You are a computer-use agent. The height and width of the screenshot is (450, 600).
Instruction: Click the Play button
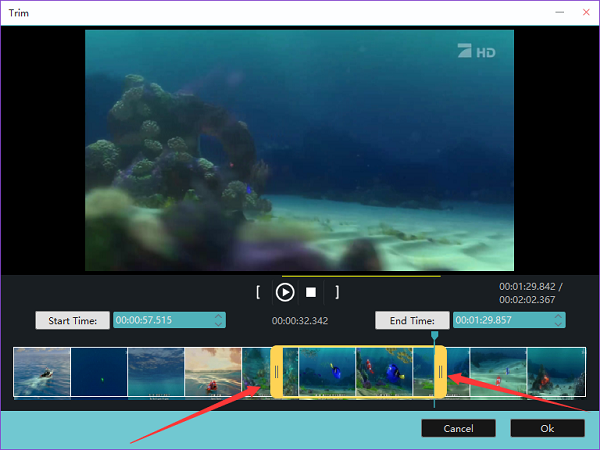point(285,292)
